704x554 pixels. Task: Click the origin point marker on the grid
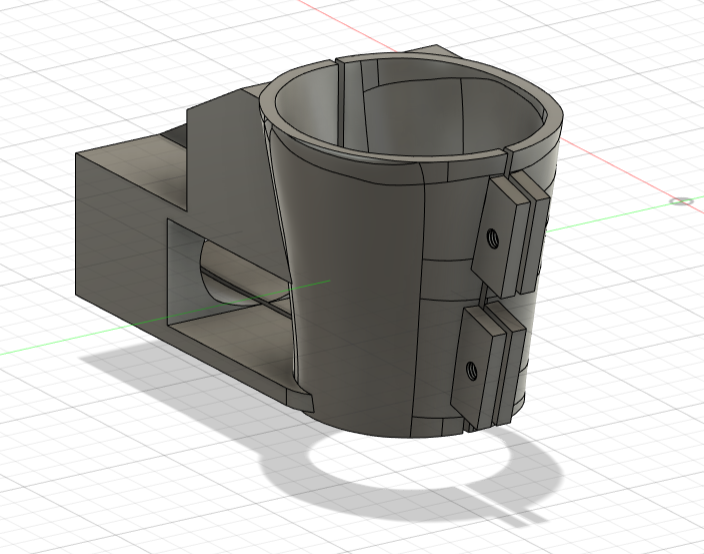(681, 201)
